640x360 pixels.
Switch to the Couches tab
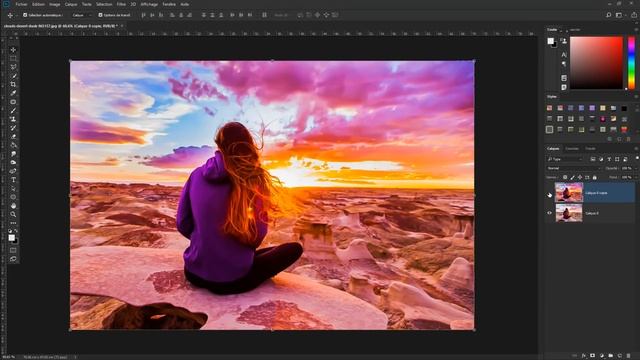[x=571, y=149]
